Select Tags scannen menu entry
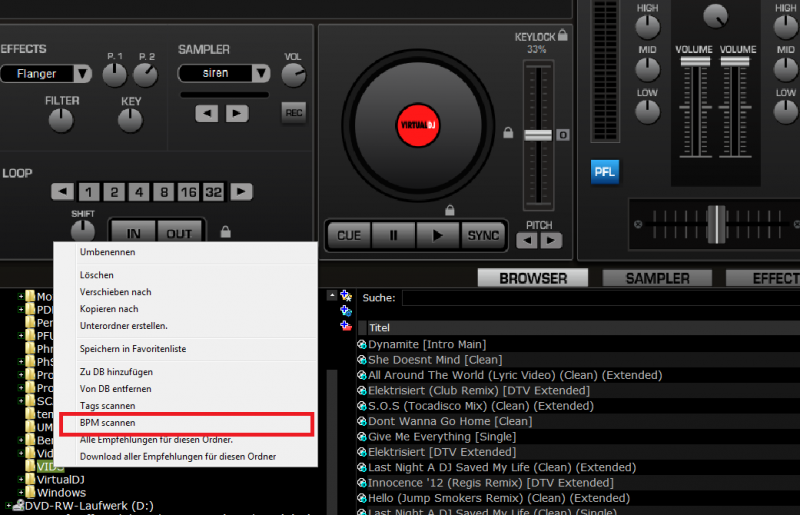The height and width of the screenshot is (515, 800). pos(188,406)
